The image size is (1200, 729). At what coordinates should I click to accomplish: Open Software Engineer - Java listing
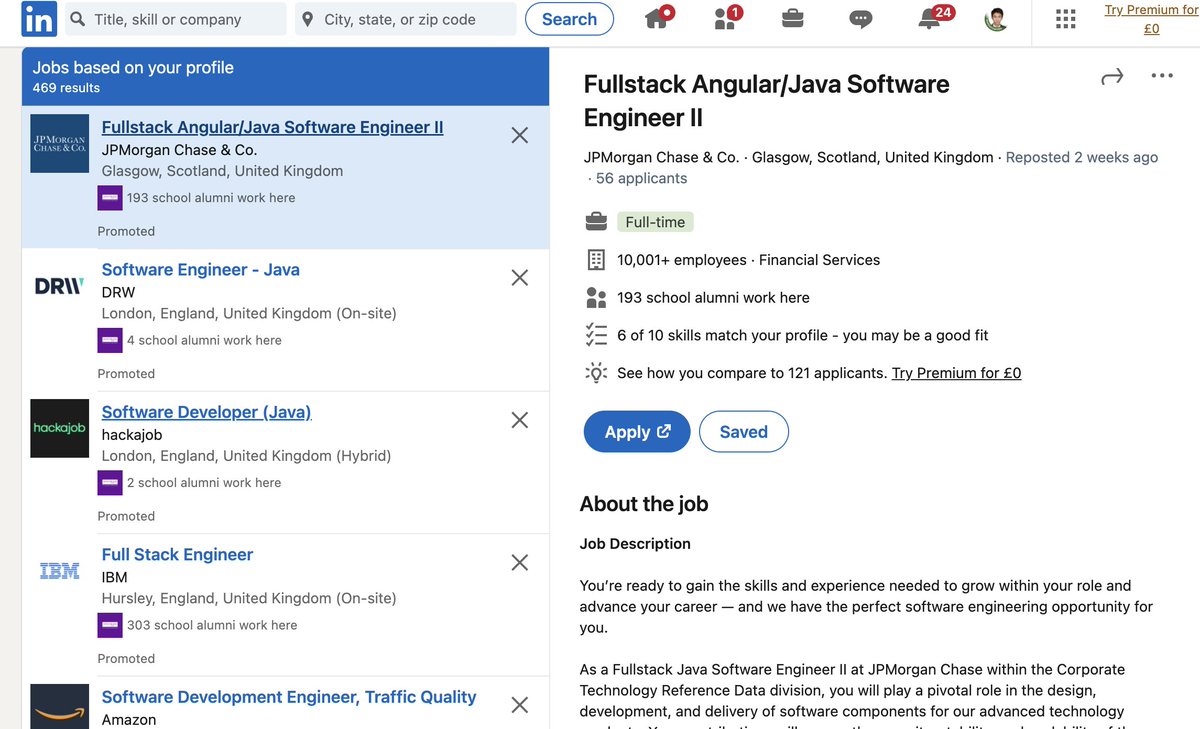tap(200, 270)
